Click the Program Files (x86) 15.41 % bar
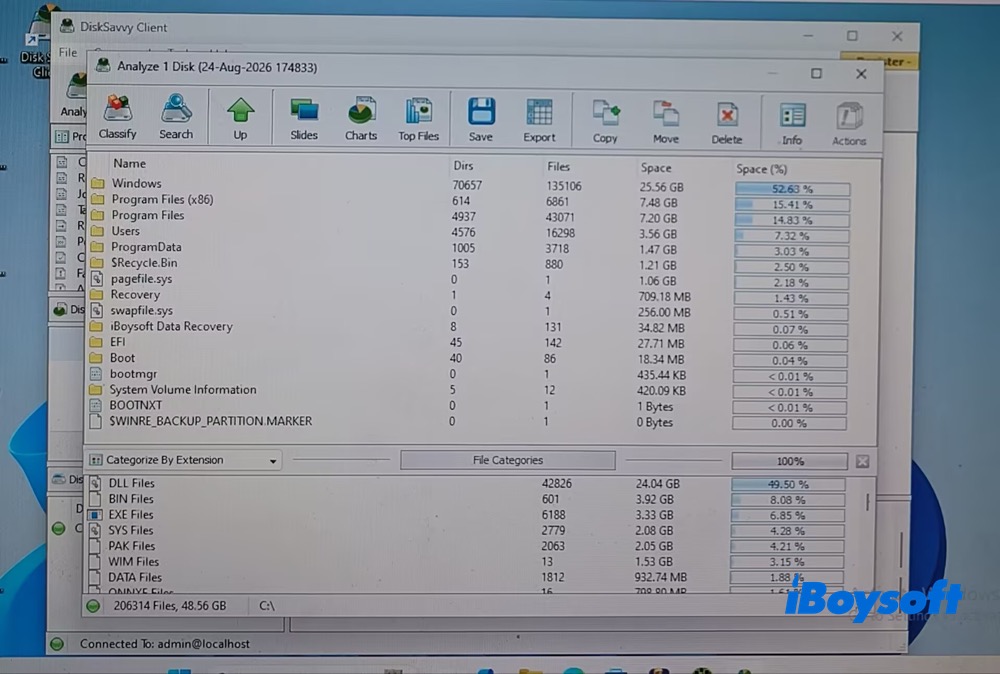Image resolution: width=1000 pixels, height=674 pixels. pyautogui.click(x=792, y=205)
